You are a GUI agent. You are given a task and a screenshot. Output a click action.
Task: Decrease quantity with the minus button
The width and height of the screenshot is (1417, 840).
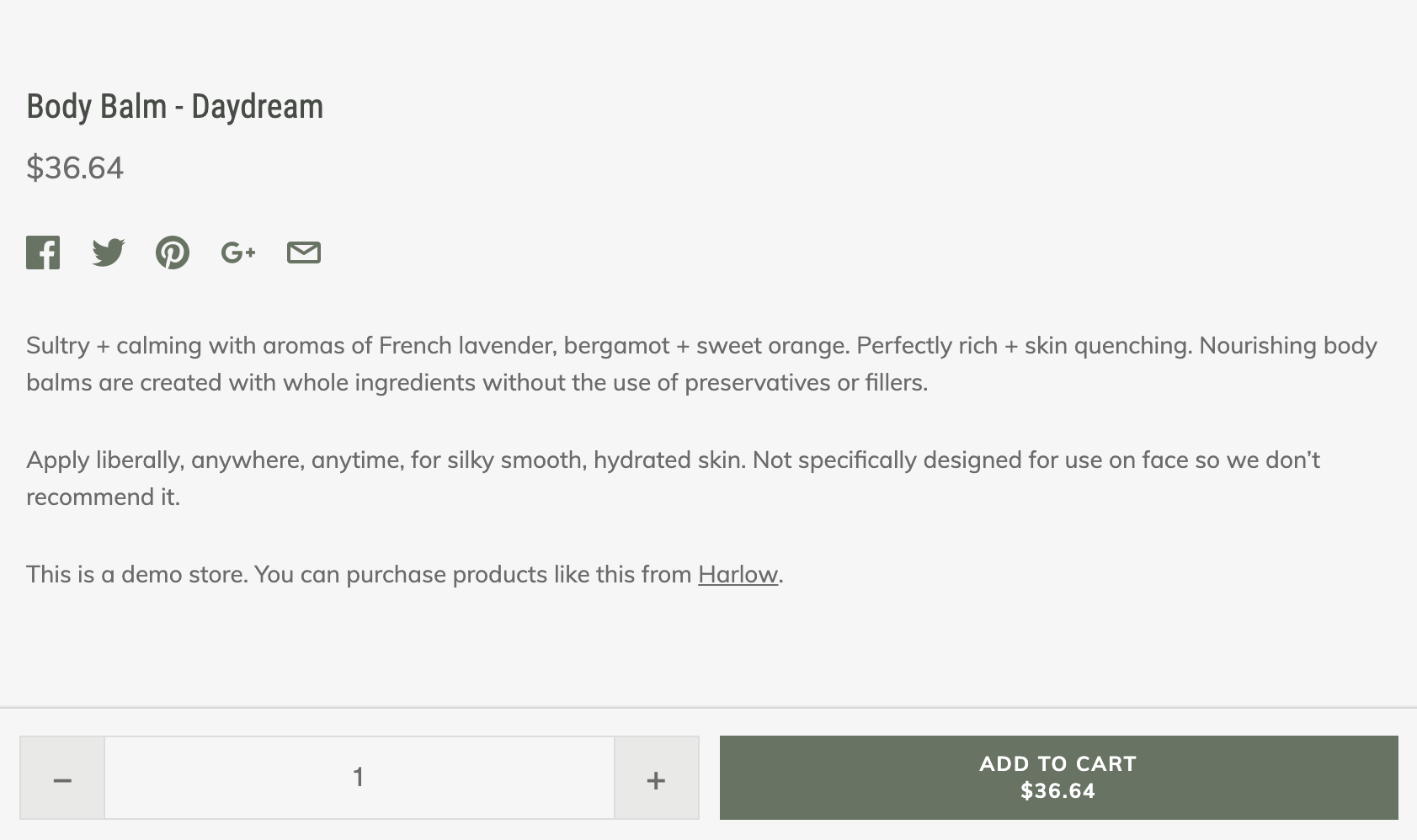[x=62, y=779]
